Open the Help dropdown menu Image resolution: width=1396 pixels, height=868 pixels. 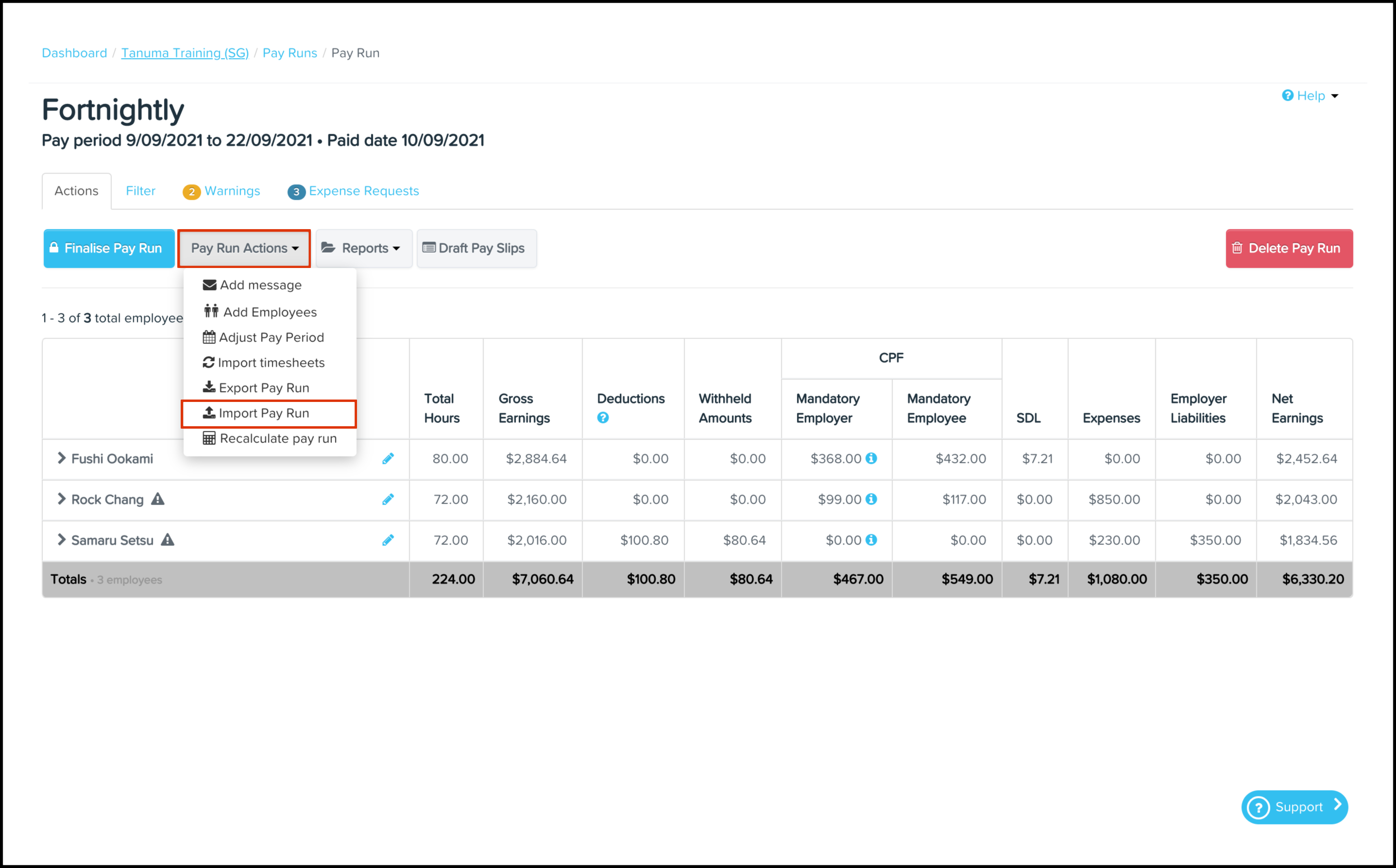click(x=1311, y=96)
